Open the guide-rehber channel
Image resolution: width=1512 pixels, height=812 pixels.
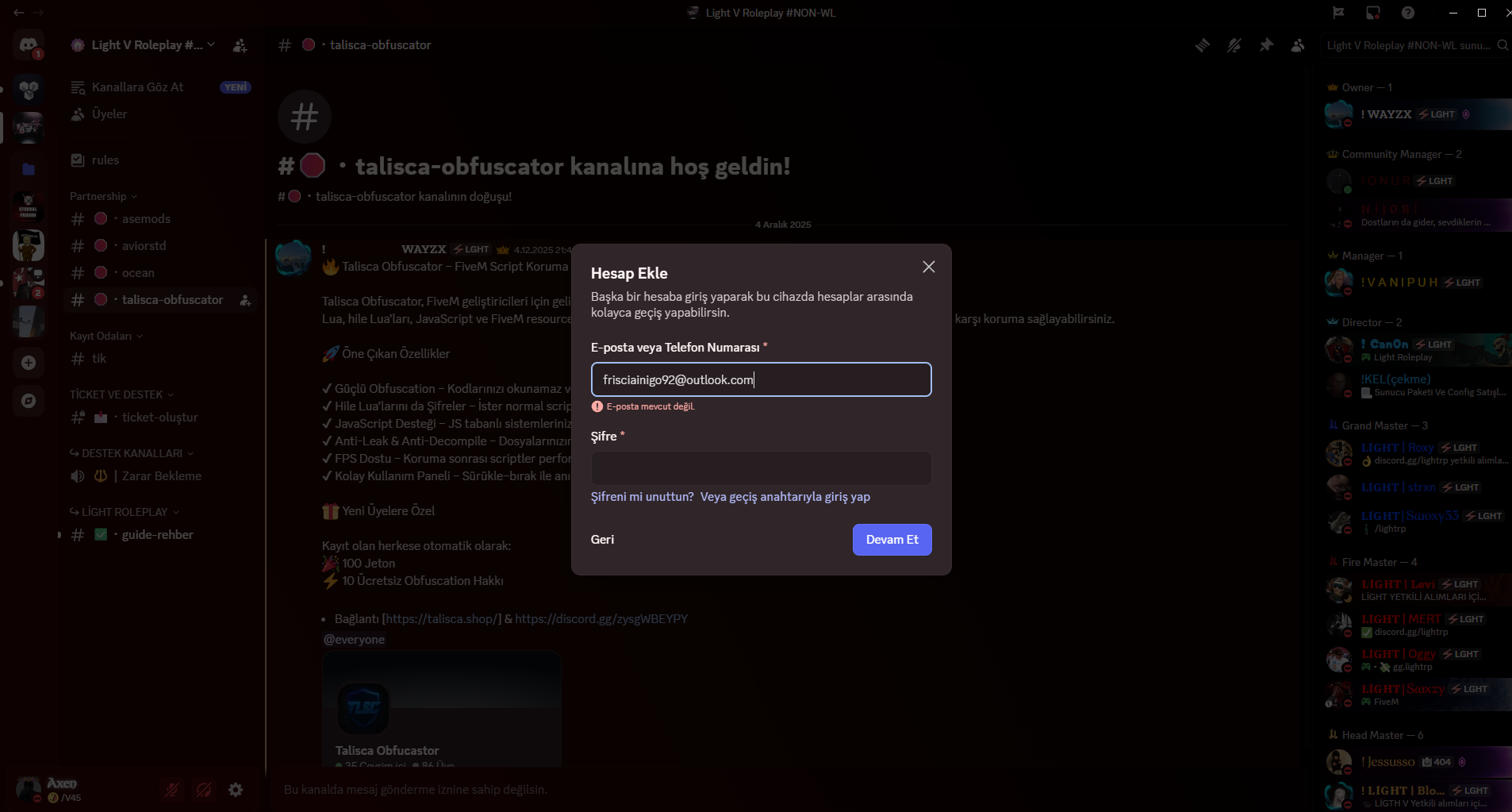coord(160,535)
